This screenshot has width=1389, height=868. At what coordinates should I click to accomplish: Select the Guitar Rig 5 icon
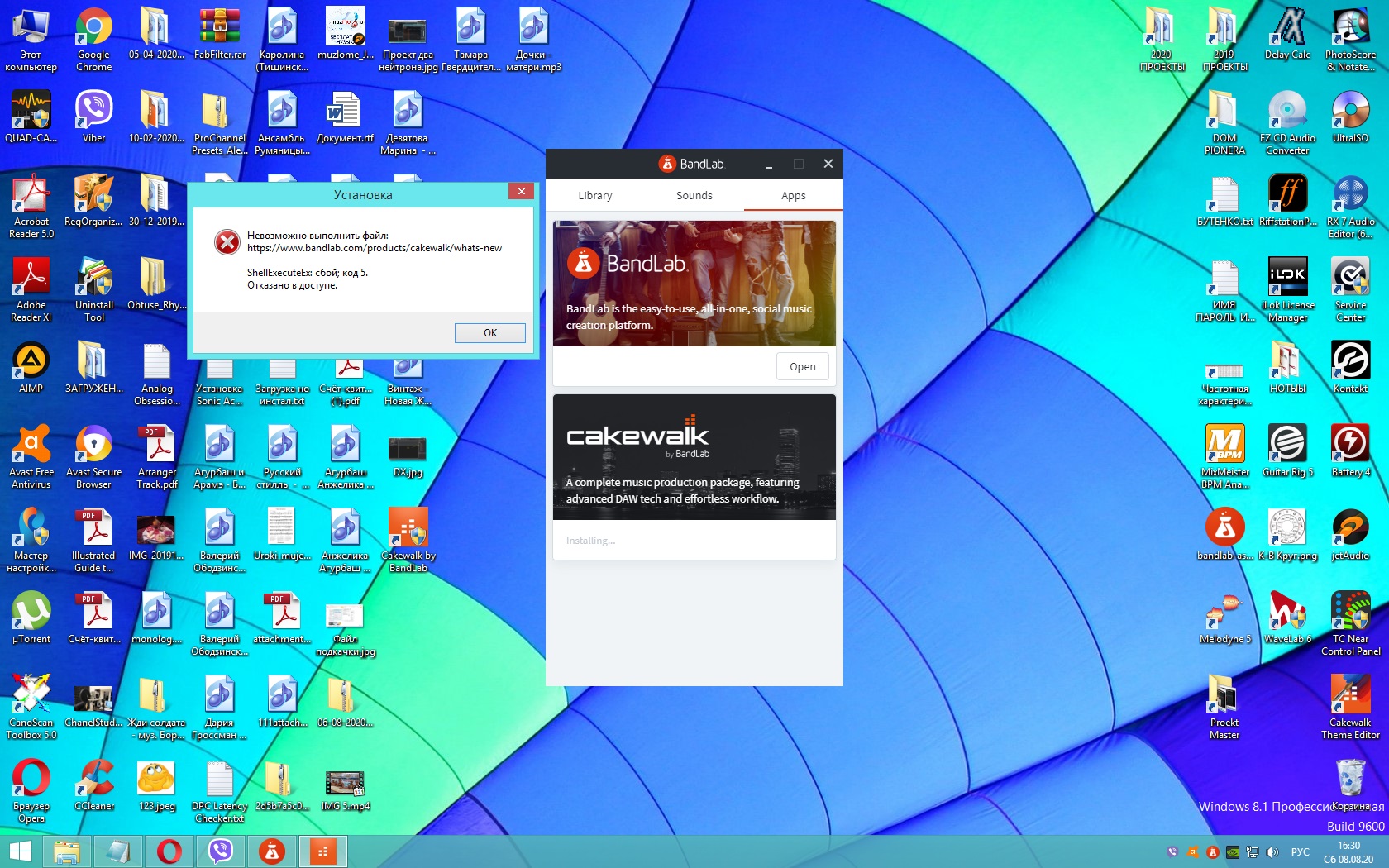click(1288, 451)
